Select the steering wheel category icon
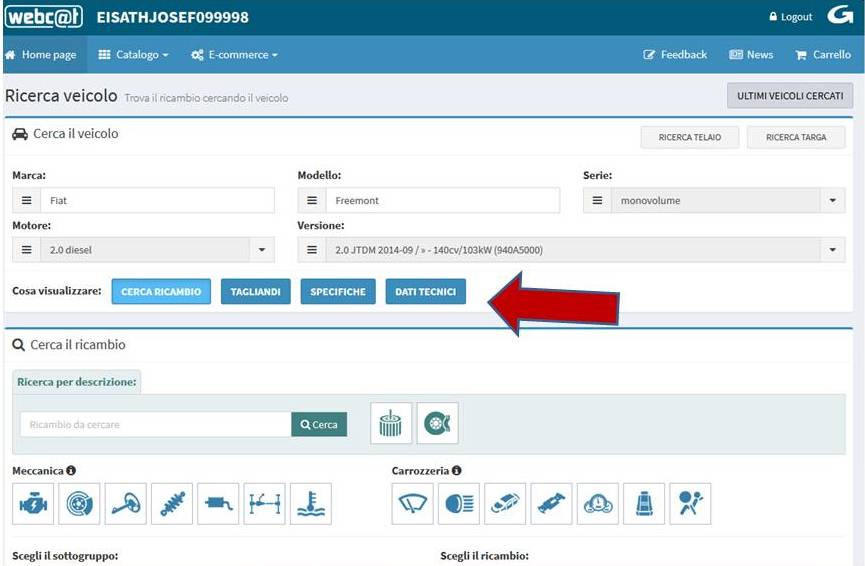The image size is (865, 566). pos(126,504)
